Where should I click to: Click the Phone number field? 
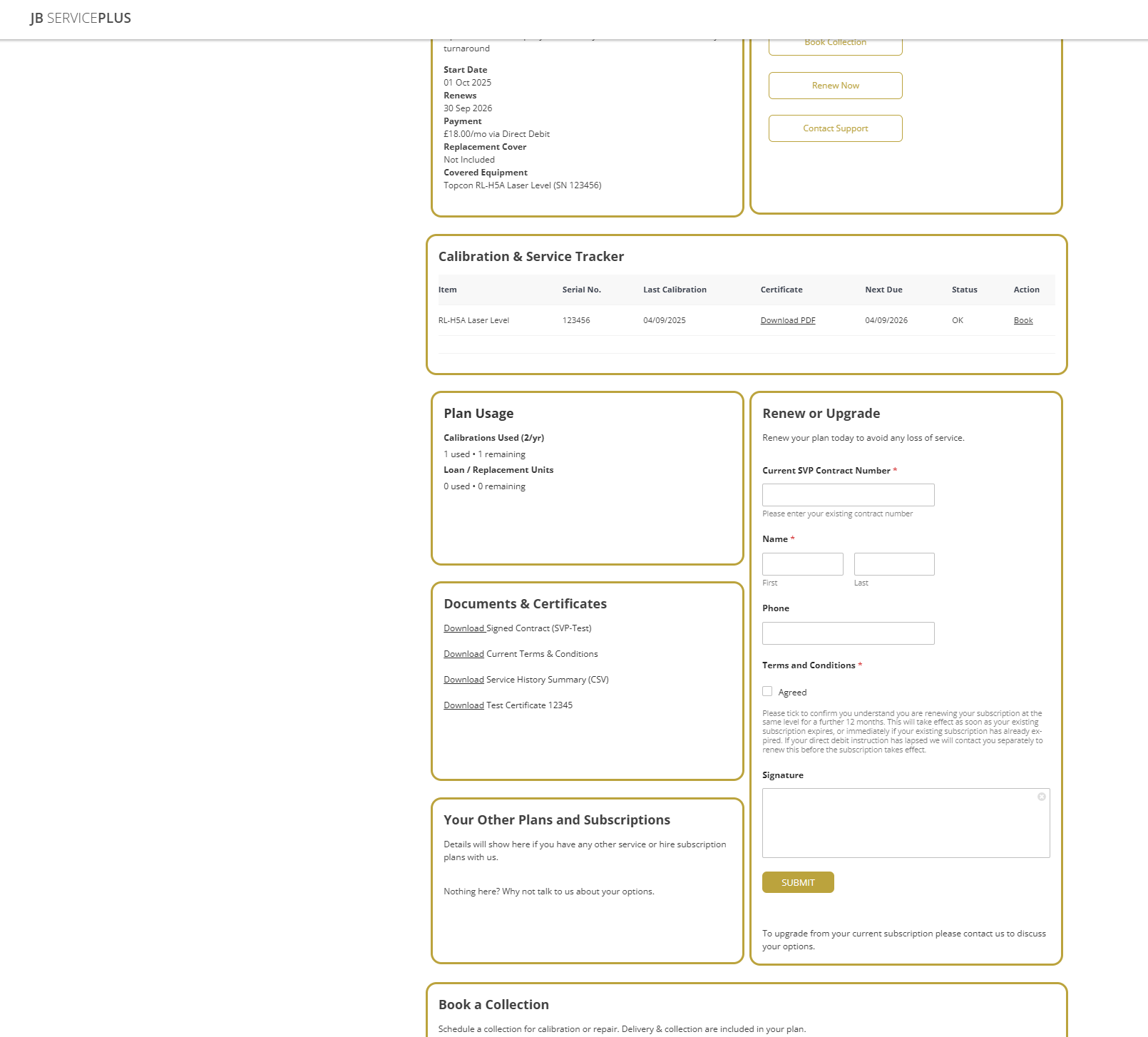click(848, 633)
